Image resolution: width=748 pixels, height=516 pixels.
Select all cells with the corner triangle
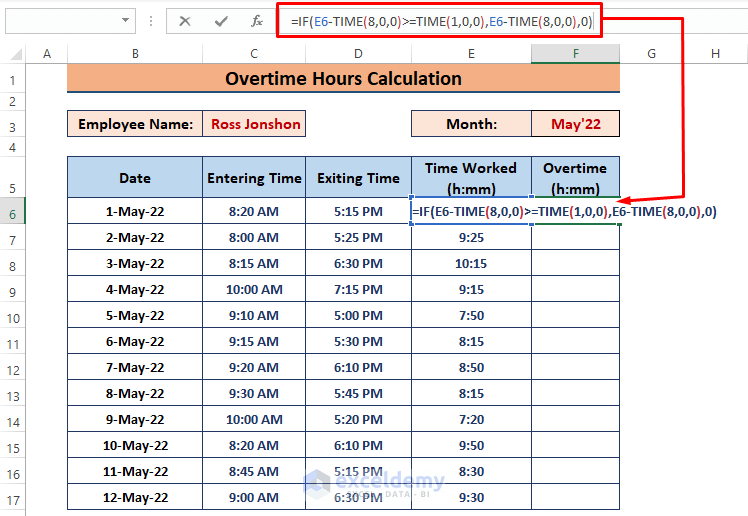[16, 54]
